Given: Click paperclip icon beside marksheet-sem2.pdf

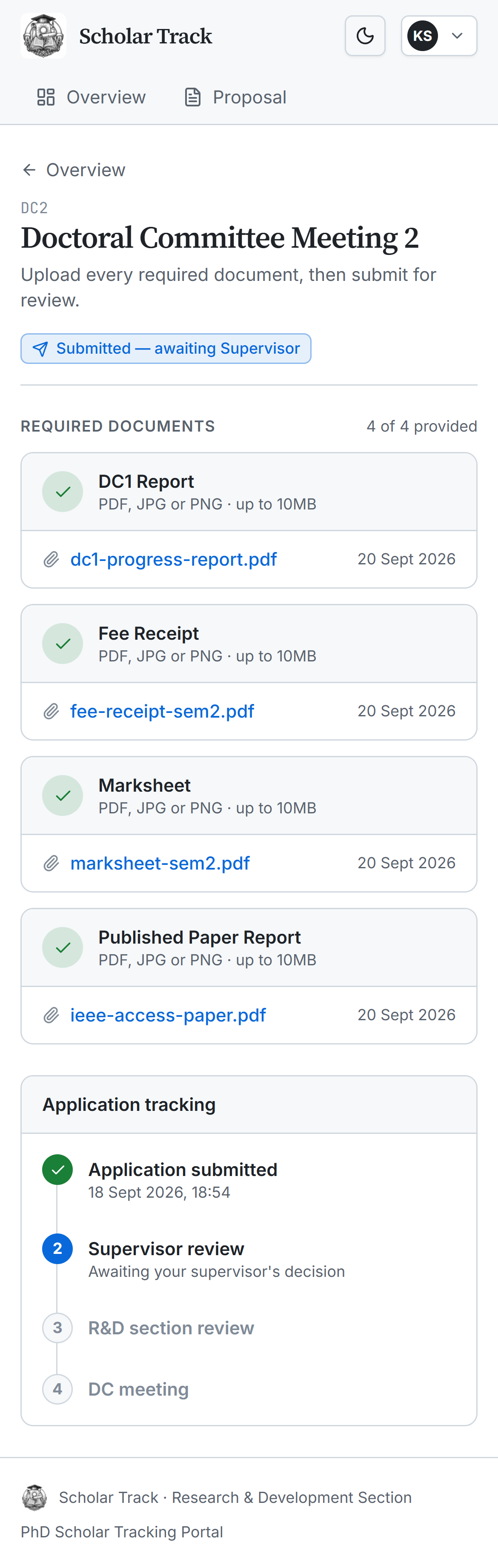Looking at the screenshot, I should [x=51, y=863].
